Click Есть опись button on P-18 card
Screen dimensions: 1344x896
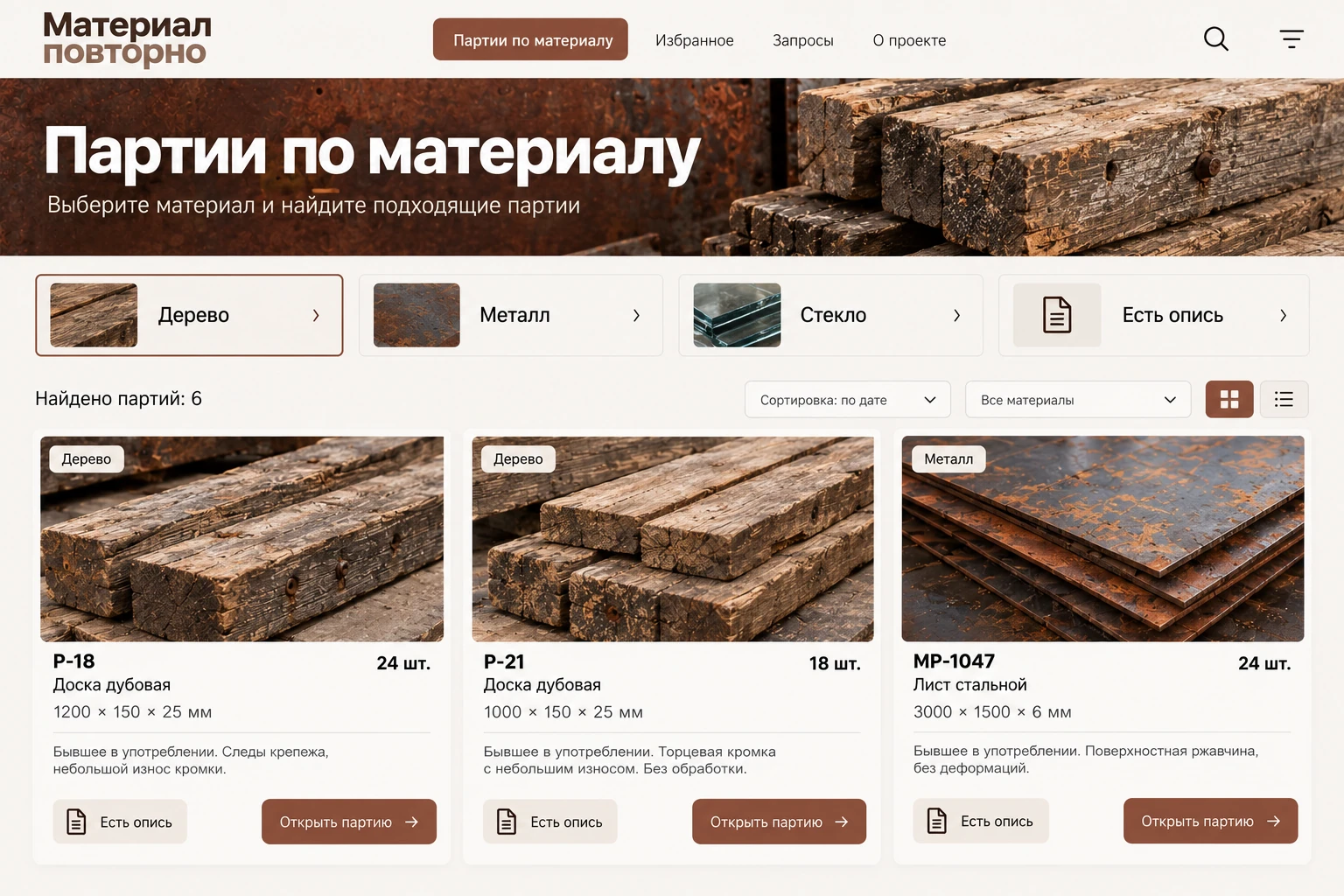120,822
